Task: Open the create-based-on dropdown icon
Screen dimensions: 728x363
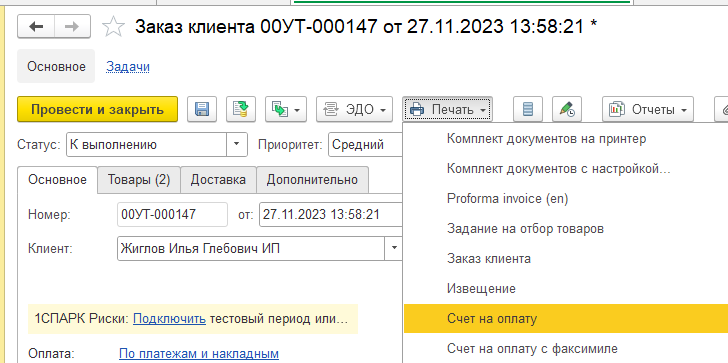Action: point(286,110)
